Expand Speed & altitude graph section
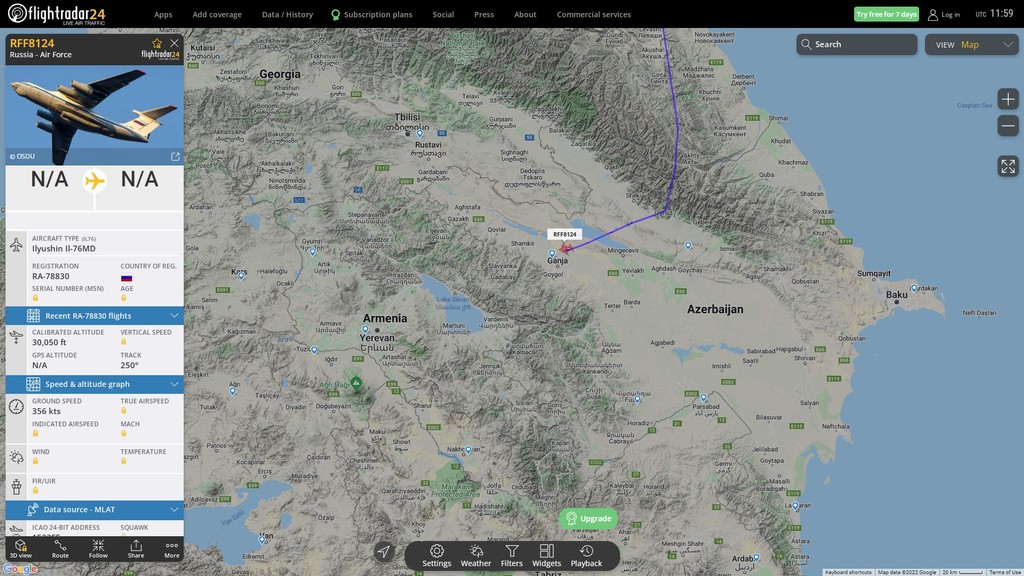 click(x=95, y=384)
